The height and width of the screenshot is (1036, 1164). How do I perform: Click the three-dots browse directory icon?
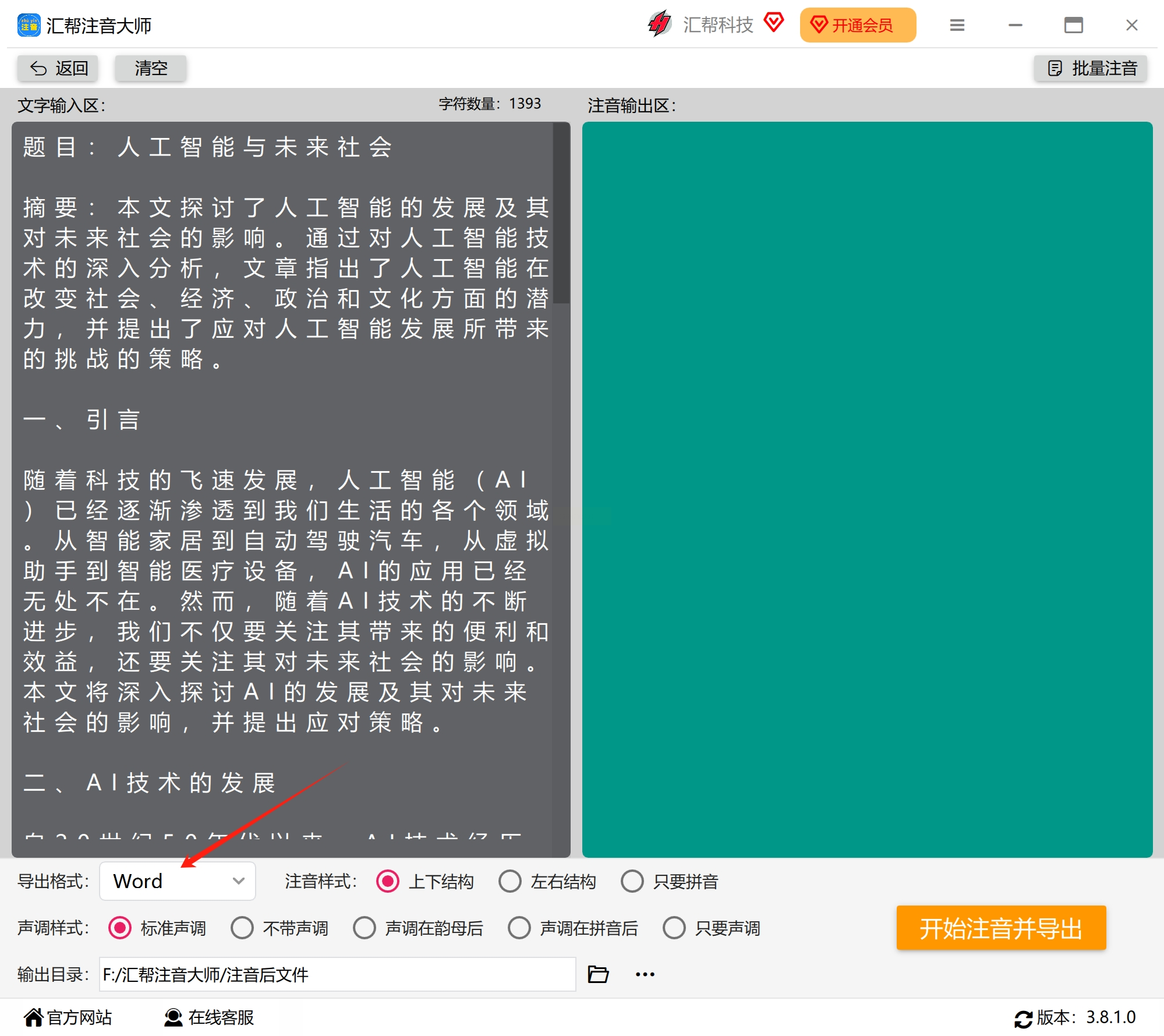pos(645,974)
